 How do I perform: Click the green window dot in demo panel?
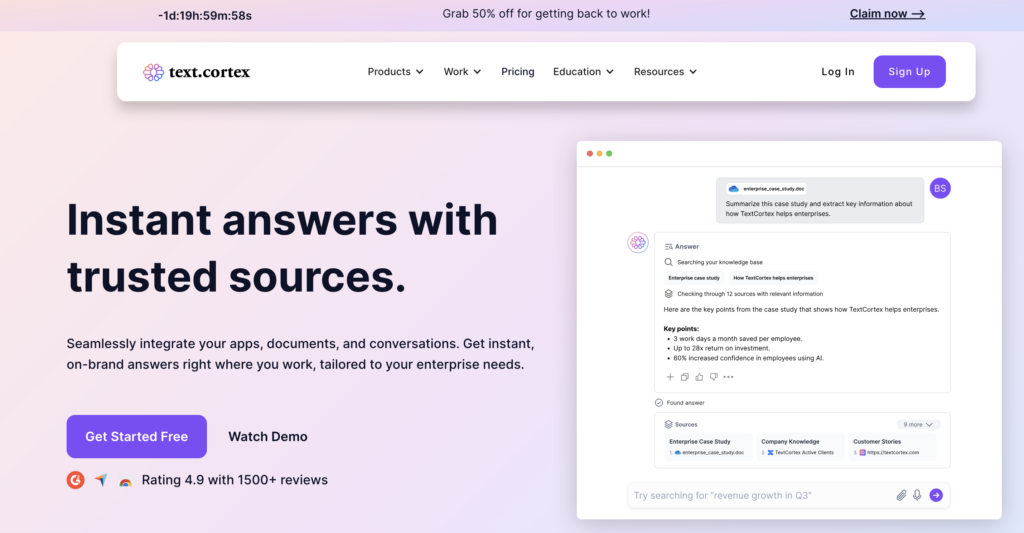609,153
